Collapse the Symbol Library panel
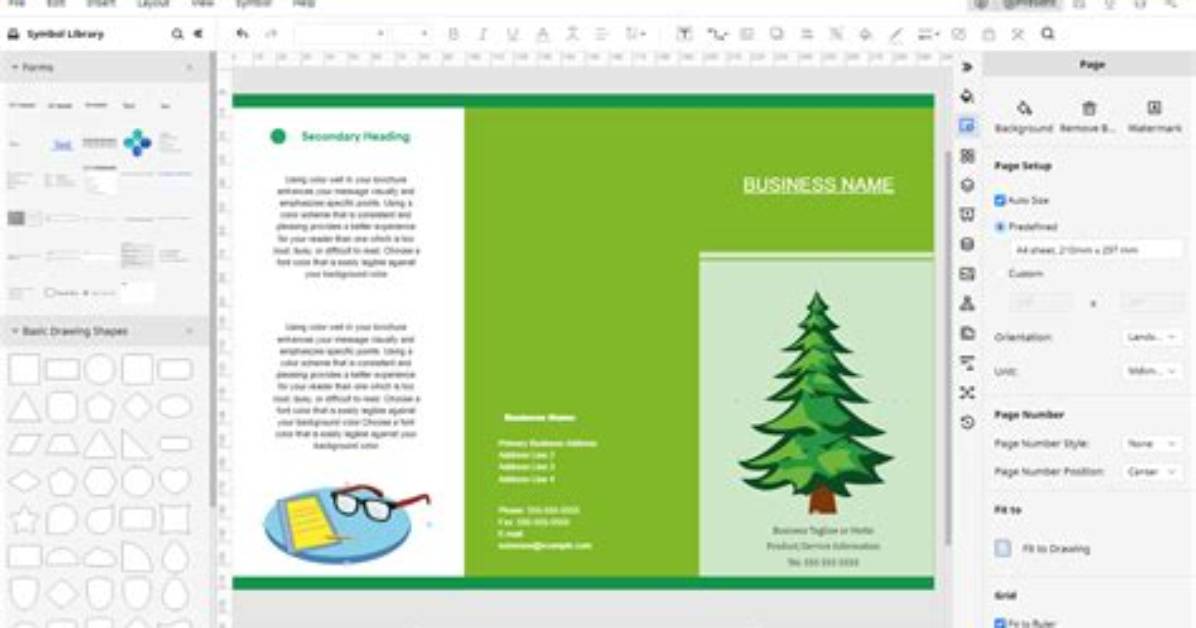Viewport: 1196px width, 628px height. pyautogui.click(x=198, y=34)
